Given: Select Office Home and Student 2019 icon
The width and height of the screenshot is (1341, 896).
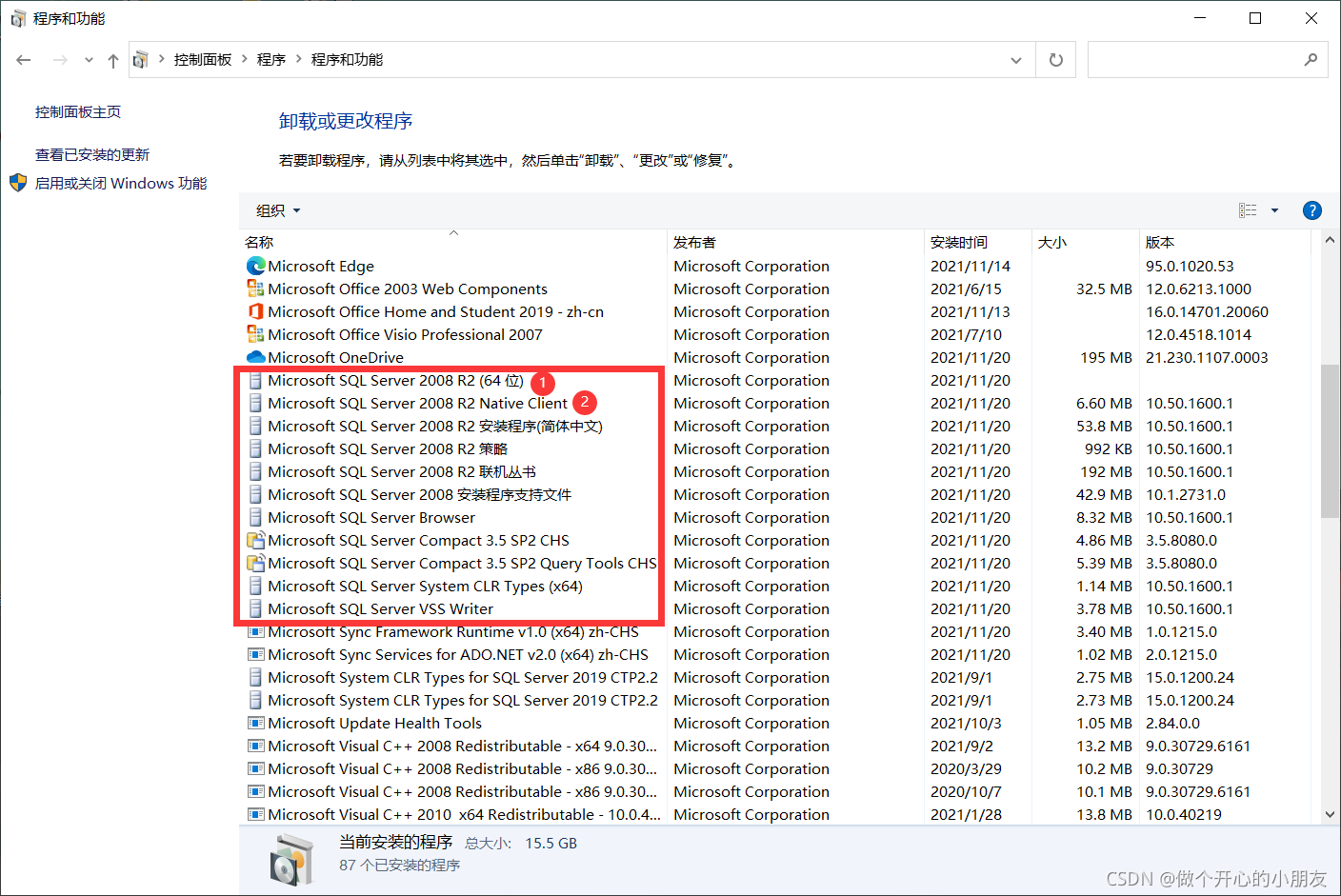Looking at the screenshot, I should coord(255,311).
